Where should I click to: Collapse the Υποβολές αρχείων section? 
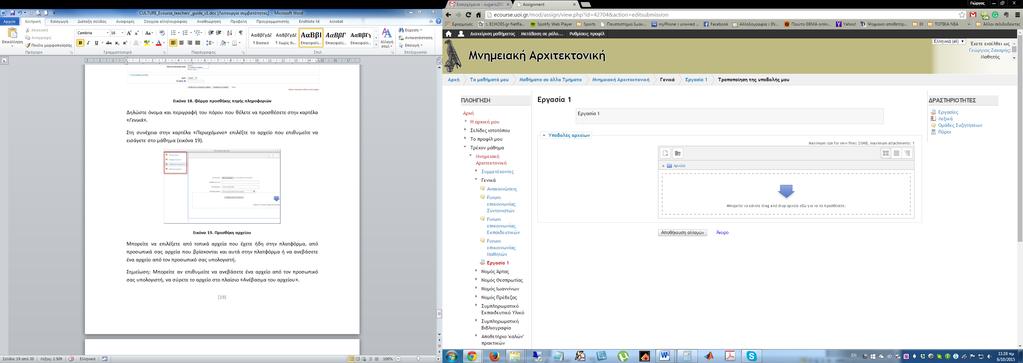point(545,136)
